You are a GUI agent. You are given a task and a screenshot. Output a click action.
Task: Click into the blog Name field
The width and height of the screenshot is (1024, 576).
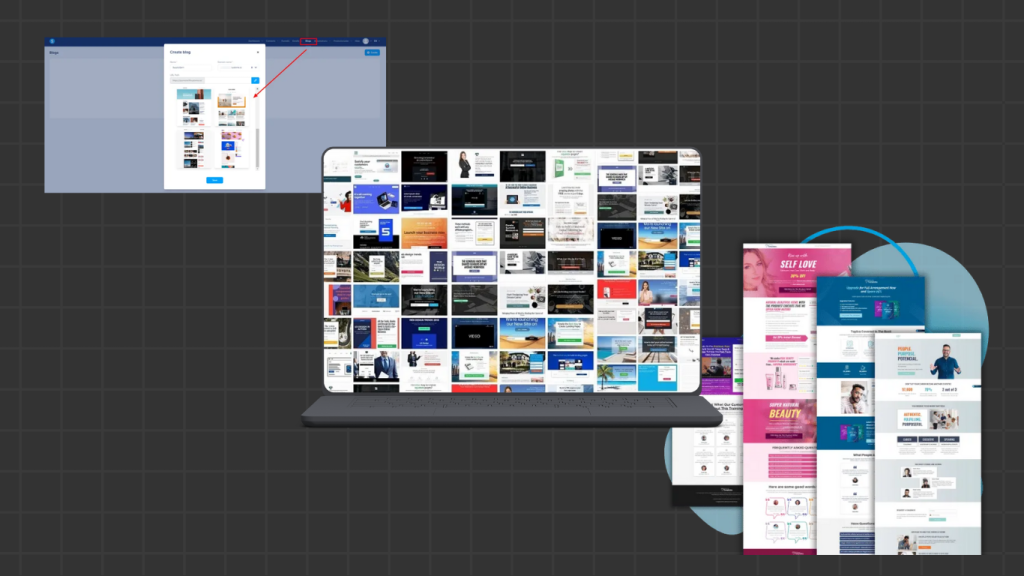pyautogui.click(x=190, y=67)
